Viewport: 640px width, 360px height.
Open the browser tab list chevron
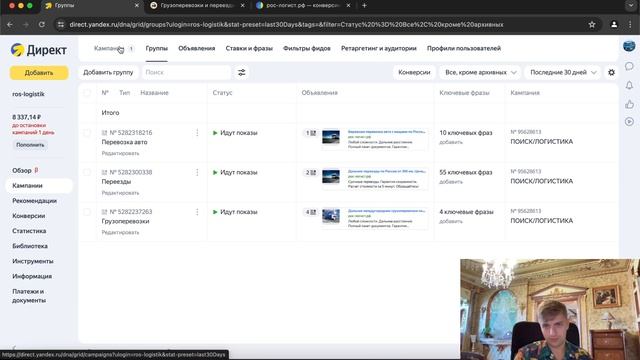(631, 5)
